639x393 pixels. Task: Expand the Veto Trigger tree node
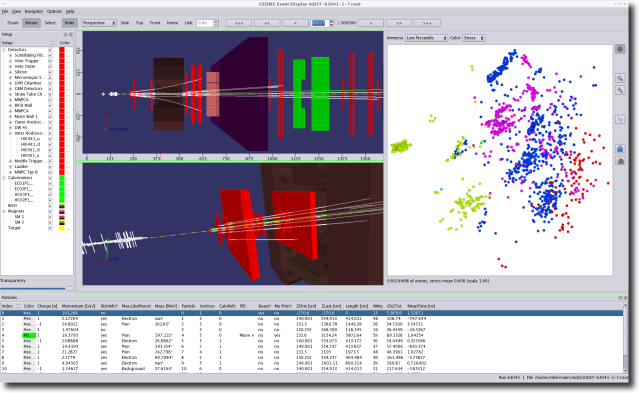click(x=10, y=61)
